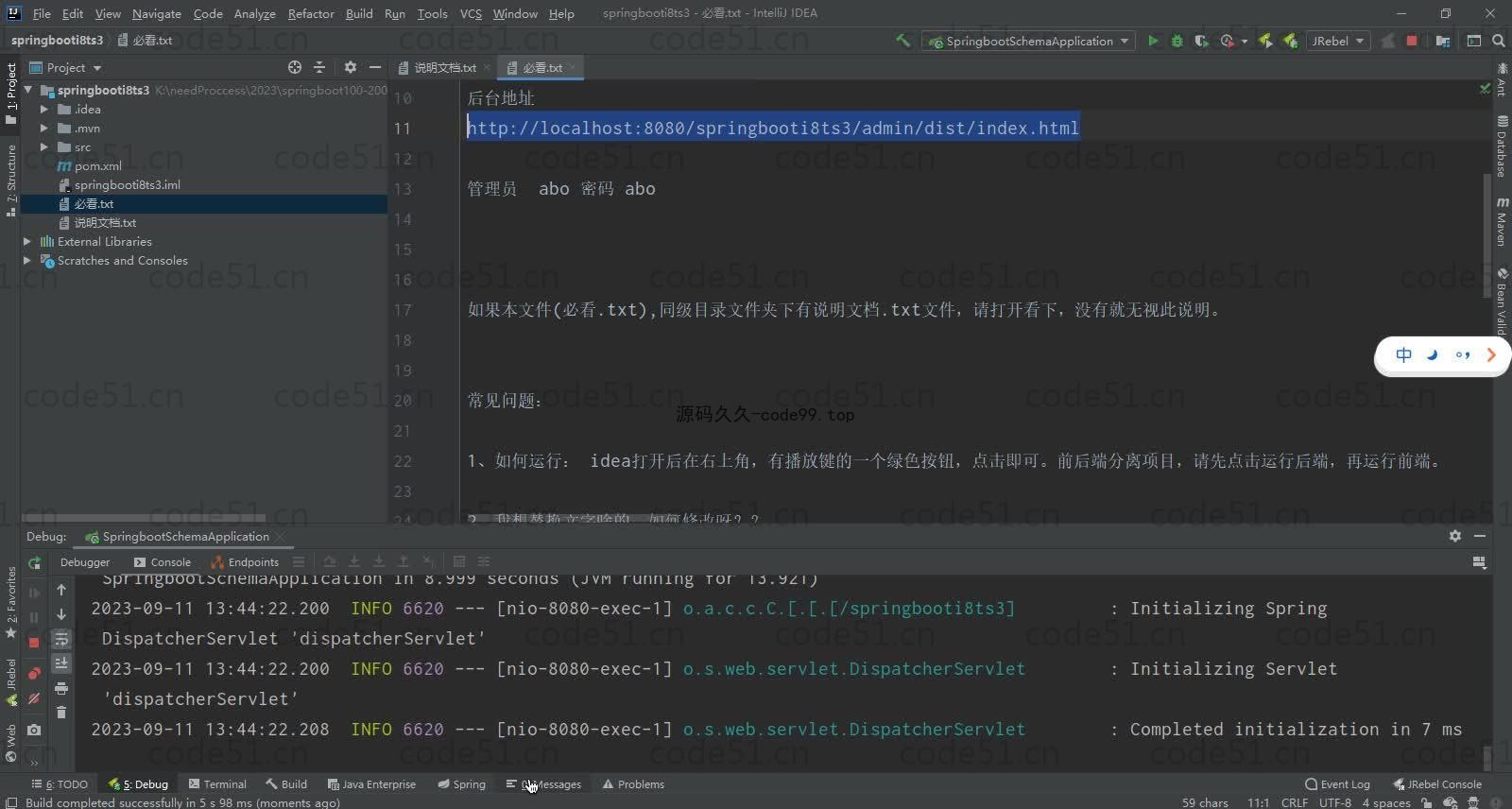This screenshot has width=1512, height=809.
Task: Click the print icon in console toolbar
Action: click(x=61, y=688)
